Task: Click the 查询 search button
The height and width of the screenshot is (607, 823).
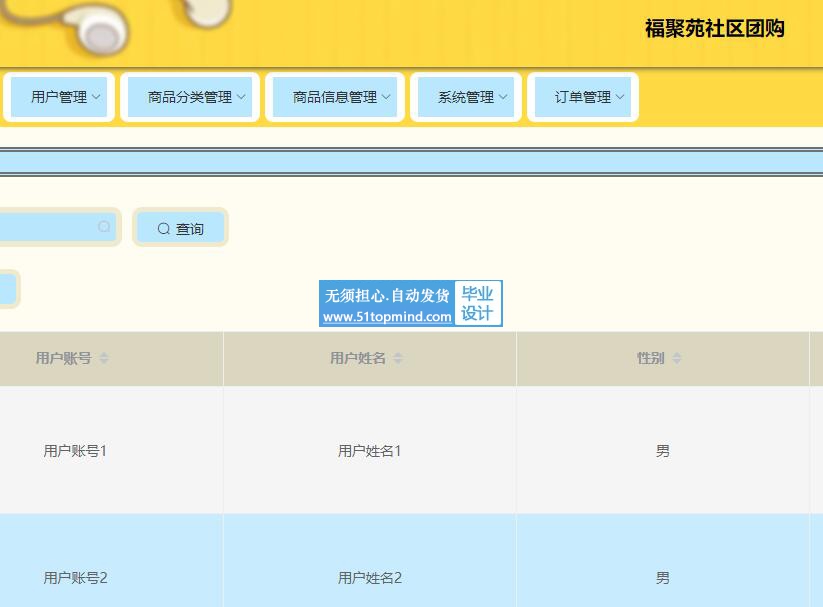Action: pos(181,227)
